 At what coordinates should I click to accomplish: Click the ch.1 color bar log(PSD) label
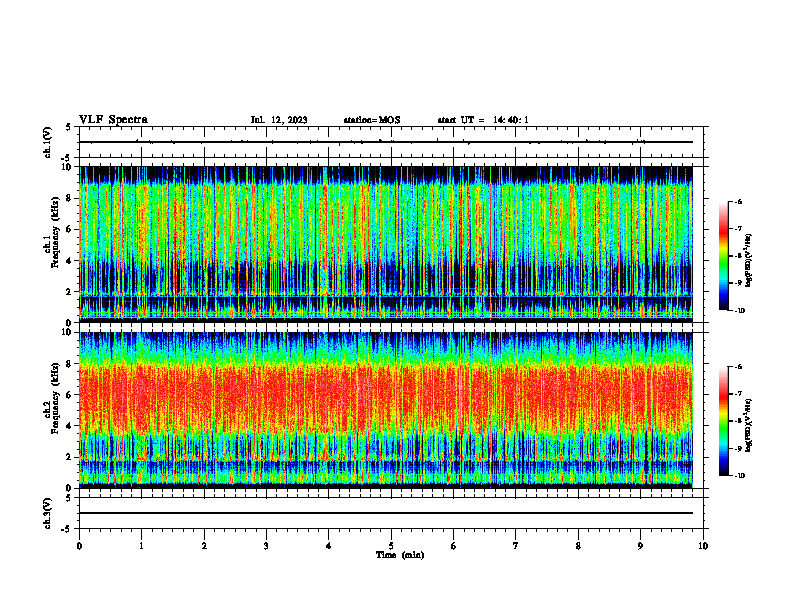[749, 261]
